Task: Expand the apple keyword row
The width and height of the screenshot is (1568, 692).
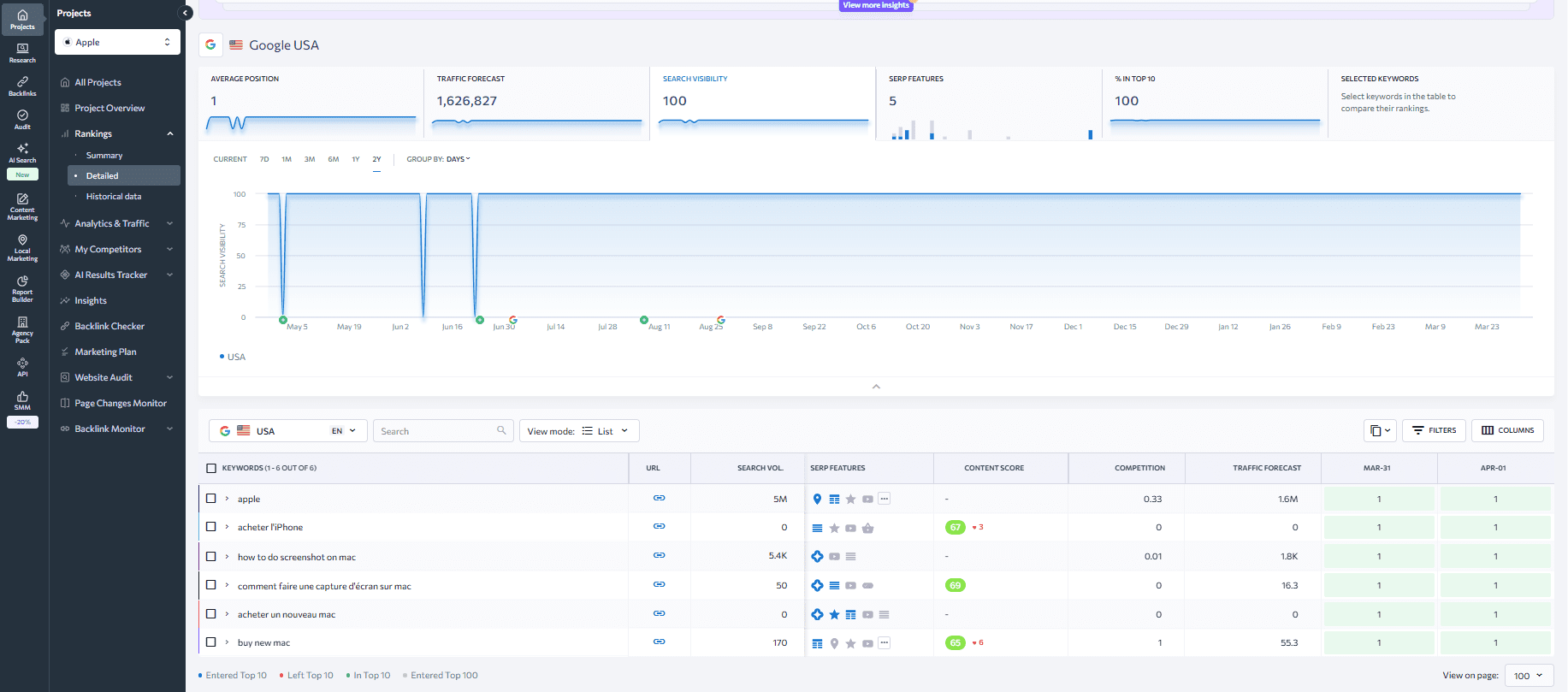Action: [227, 499]
